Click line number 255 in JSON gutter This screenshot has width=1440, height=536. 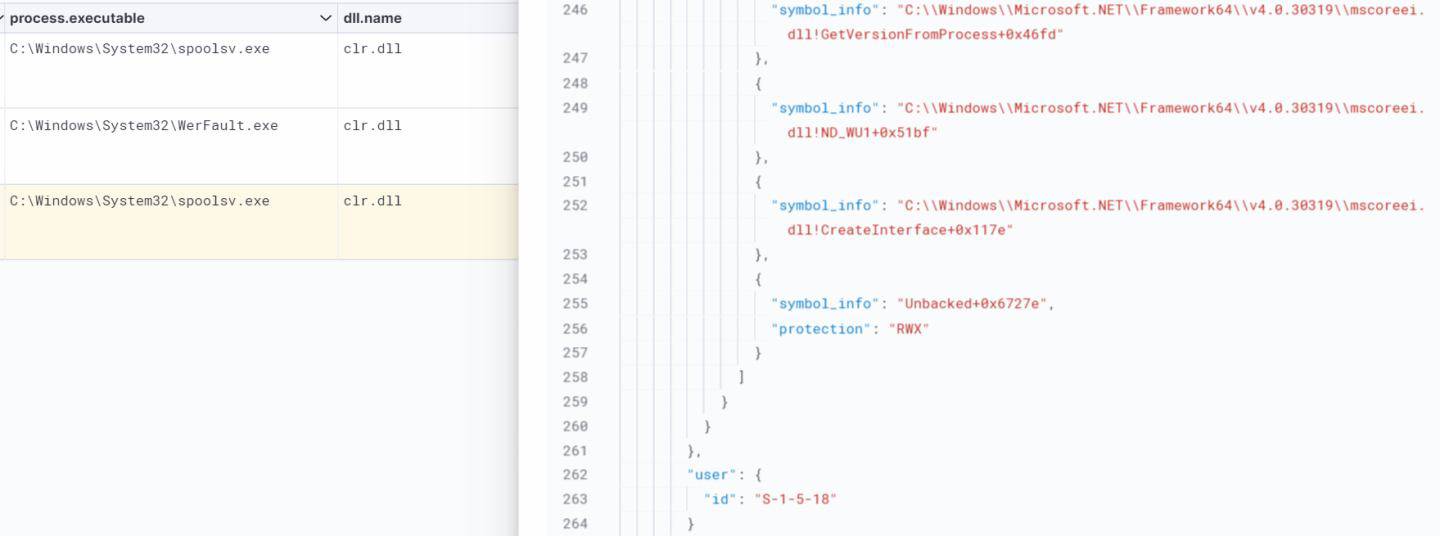point(575,304)
